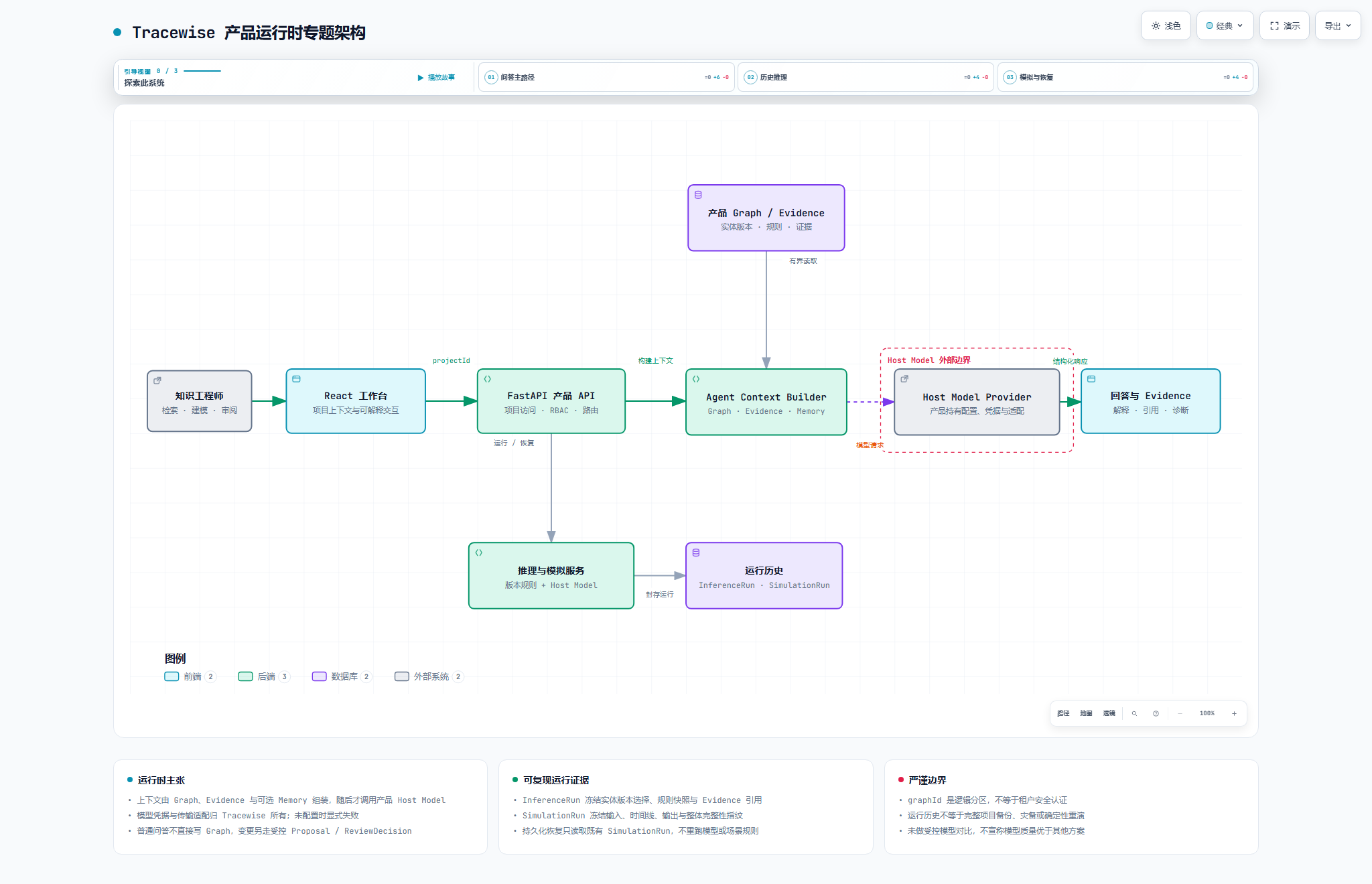Click the 知识工程师 node
The image size is (1372, 884).
pos(200,401)
